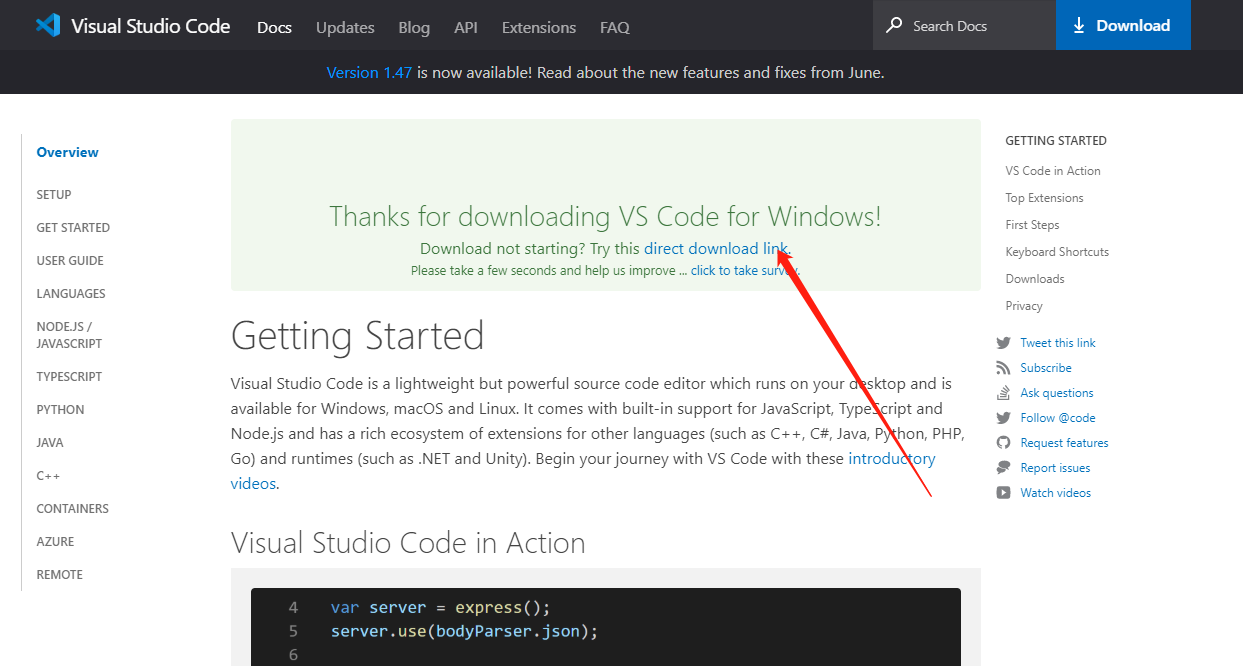This screenshot has height=666, width=1243.
Task: Jump to Keyboard Shortcuts in right outline
Action: [1057, 252]
